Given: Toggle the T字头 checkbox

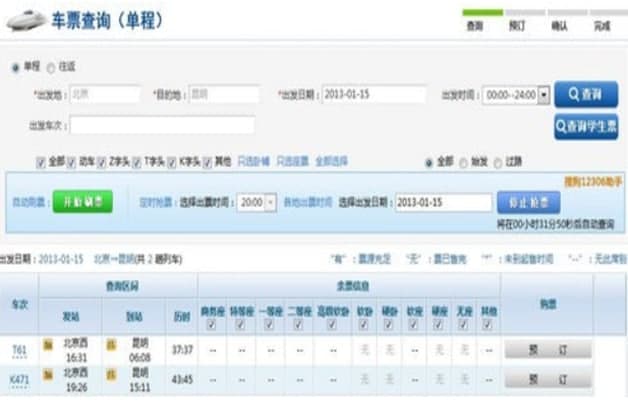Looking at the screenshot, I should pos(137,162).
